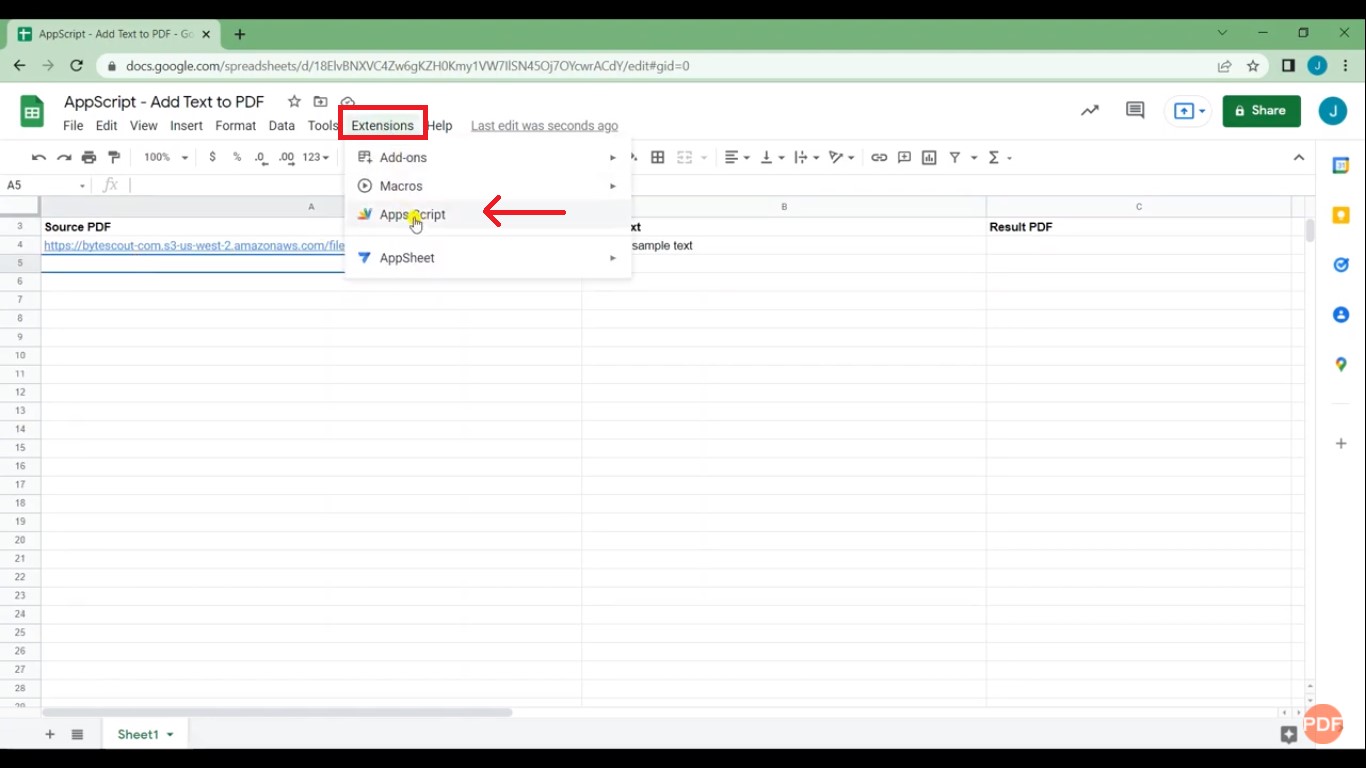Click the horizontal scrollbar thumb
The height and width of the screenshot is (768, 1366).
[277, 712]
